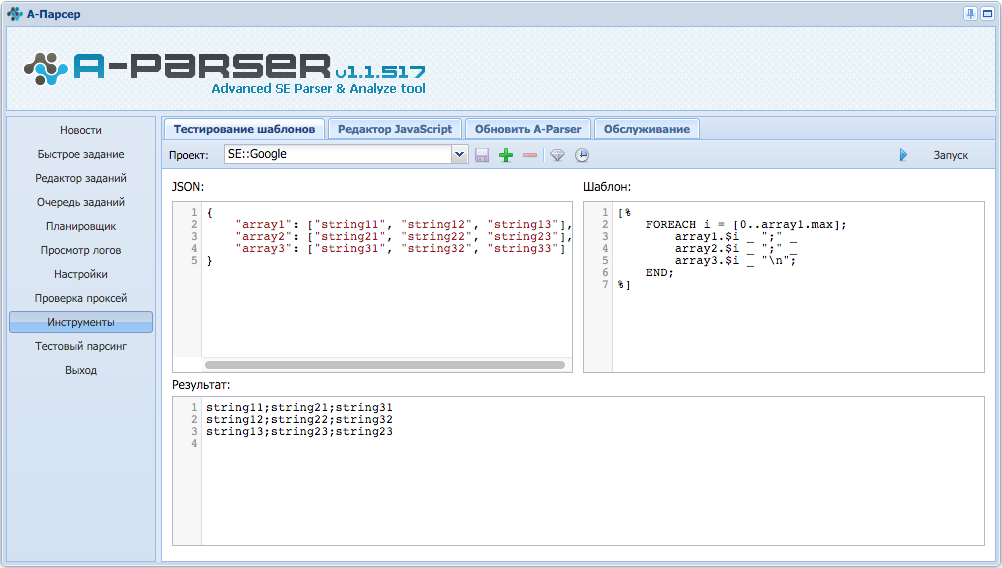1002x568 pixels.
Task: Click the window maximize icon in title bar
Action: (987, 13)
